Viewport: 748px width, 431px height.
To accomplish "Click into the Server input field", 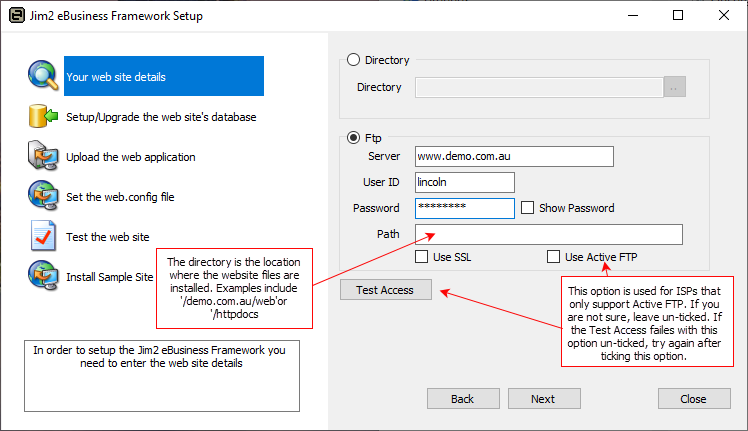I will click(x=513, y=157).
